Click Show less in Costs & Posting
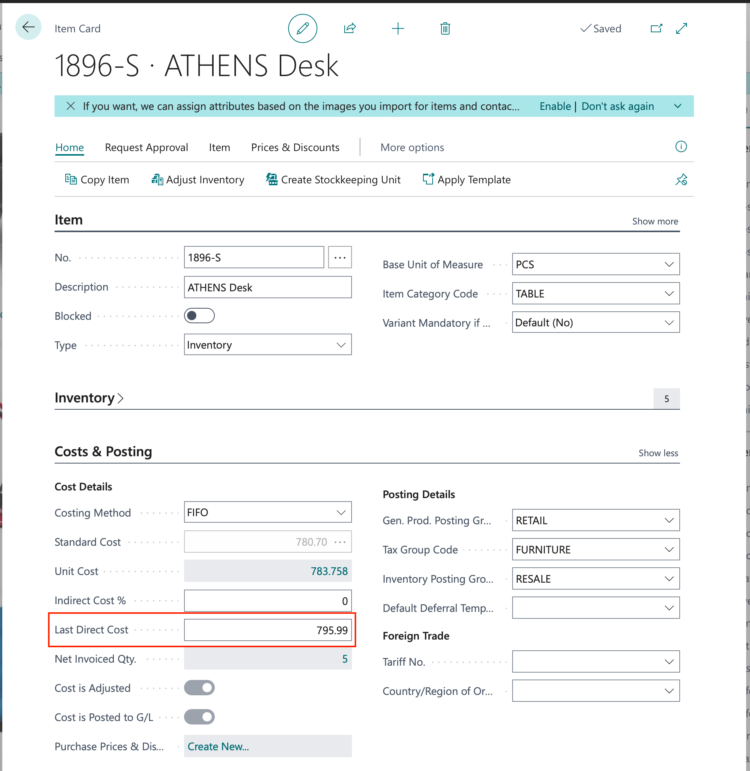This screenshot has height=771, width=750. tap(658, 453)
